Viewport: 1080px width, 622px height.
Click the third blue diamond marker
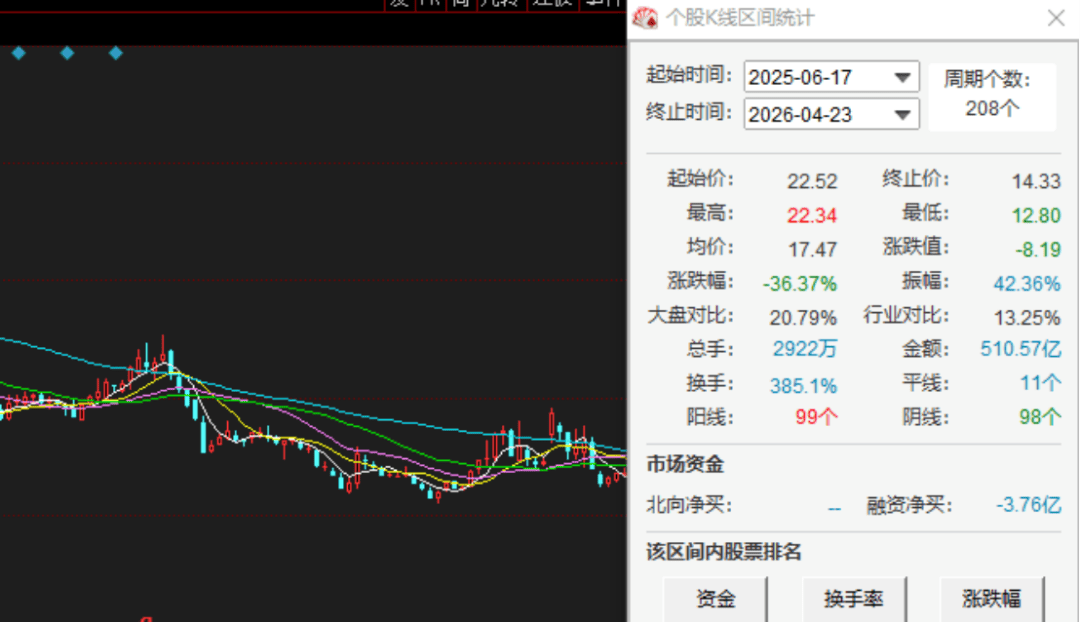tap(116, 53)
